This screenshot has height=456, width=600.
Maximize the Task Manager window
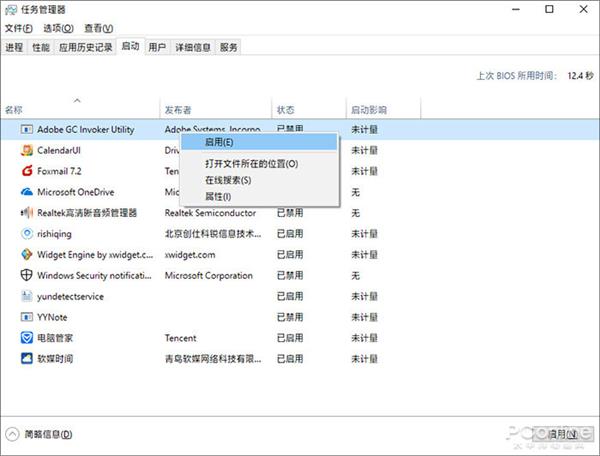click(549, 9)
